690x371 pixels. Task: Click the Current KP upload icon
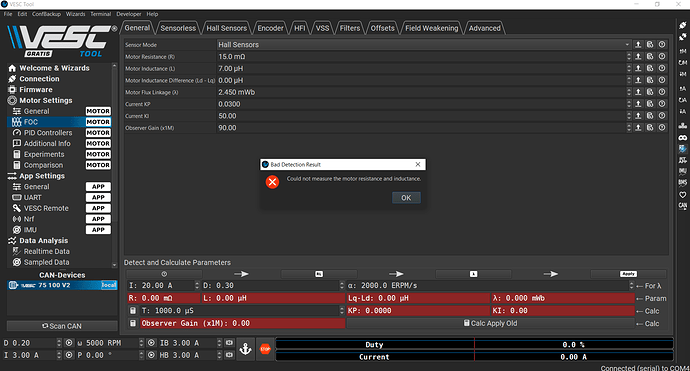click(638, 104)
